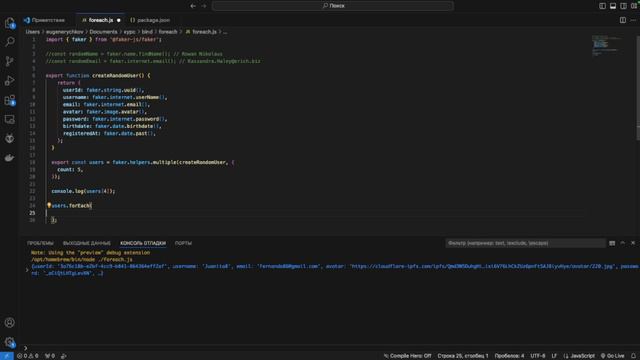The width and height of the screenshot is (640, 360).
Task: Toggle the bottom panel layout icon
Action: pyautogui.click(x=613, y=6)
